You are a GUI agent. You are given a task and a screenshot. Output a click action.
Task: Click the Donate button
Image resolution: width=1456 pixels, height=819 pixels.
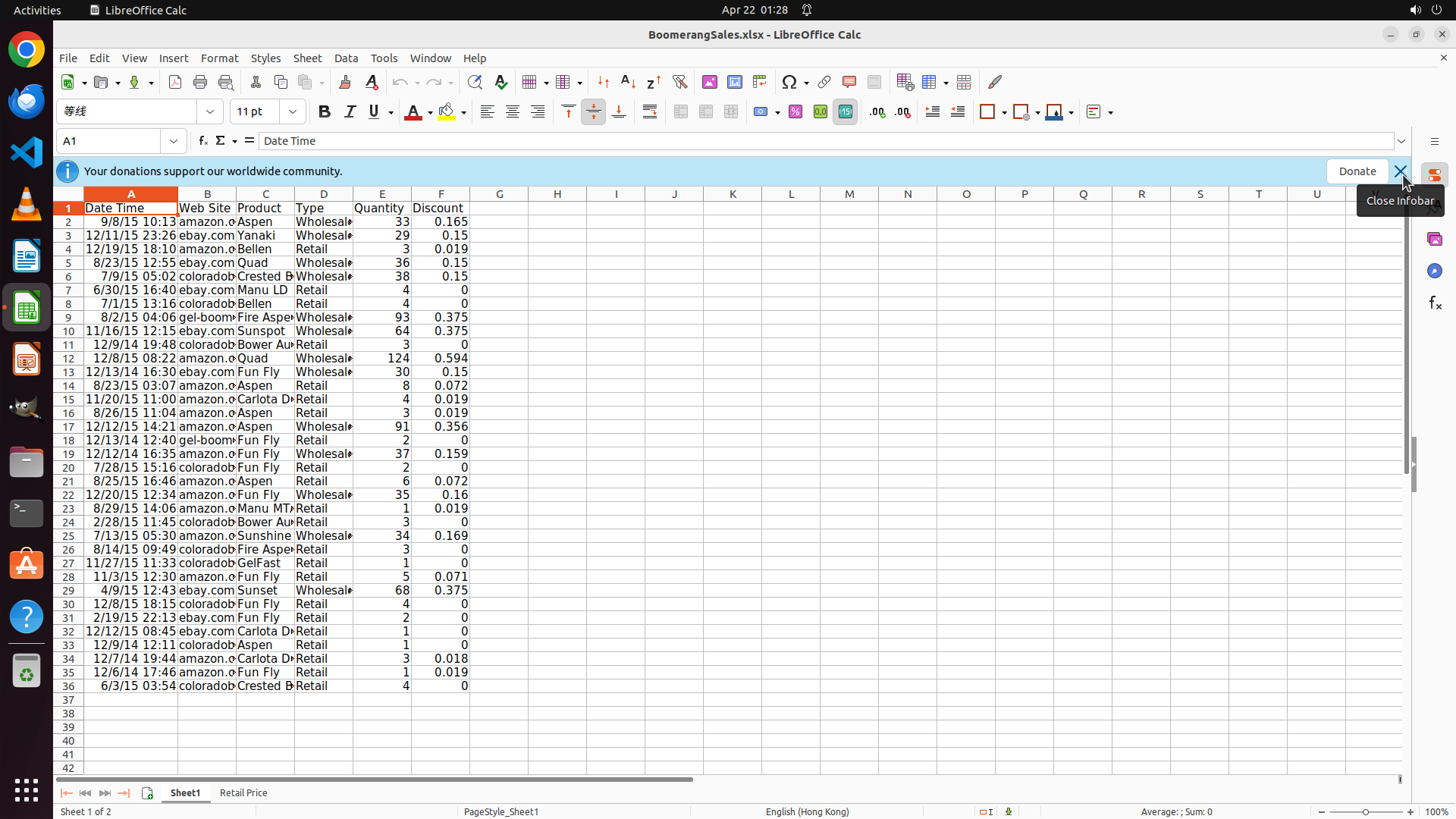[1357, 171]
